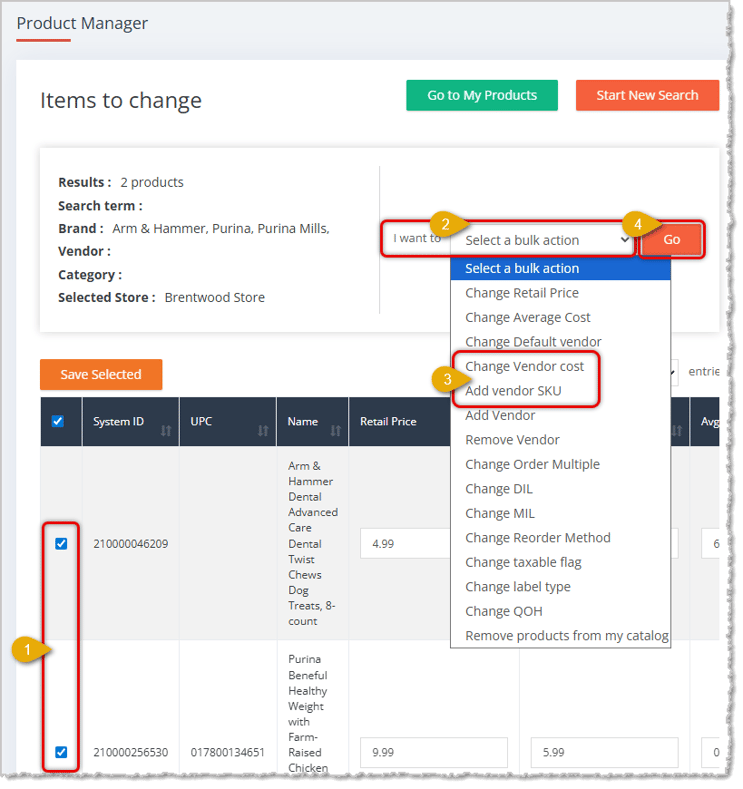The width and height of the screenshot is (743, 789).
Task: Click the Start New Search button
Action: 647,95
